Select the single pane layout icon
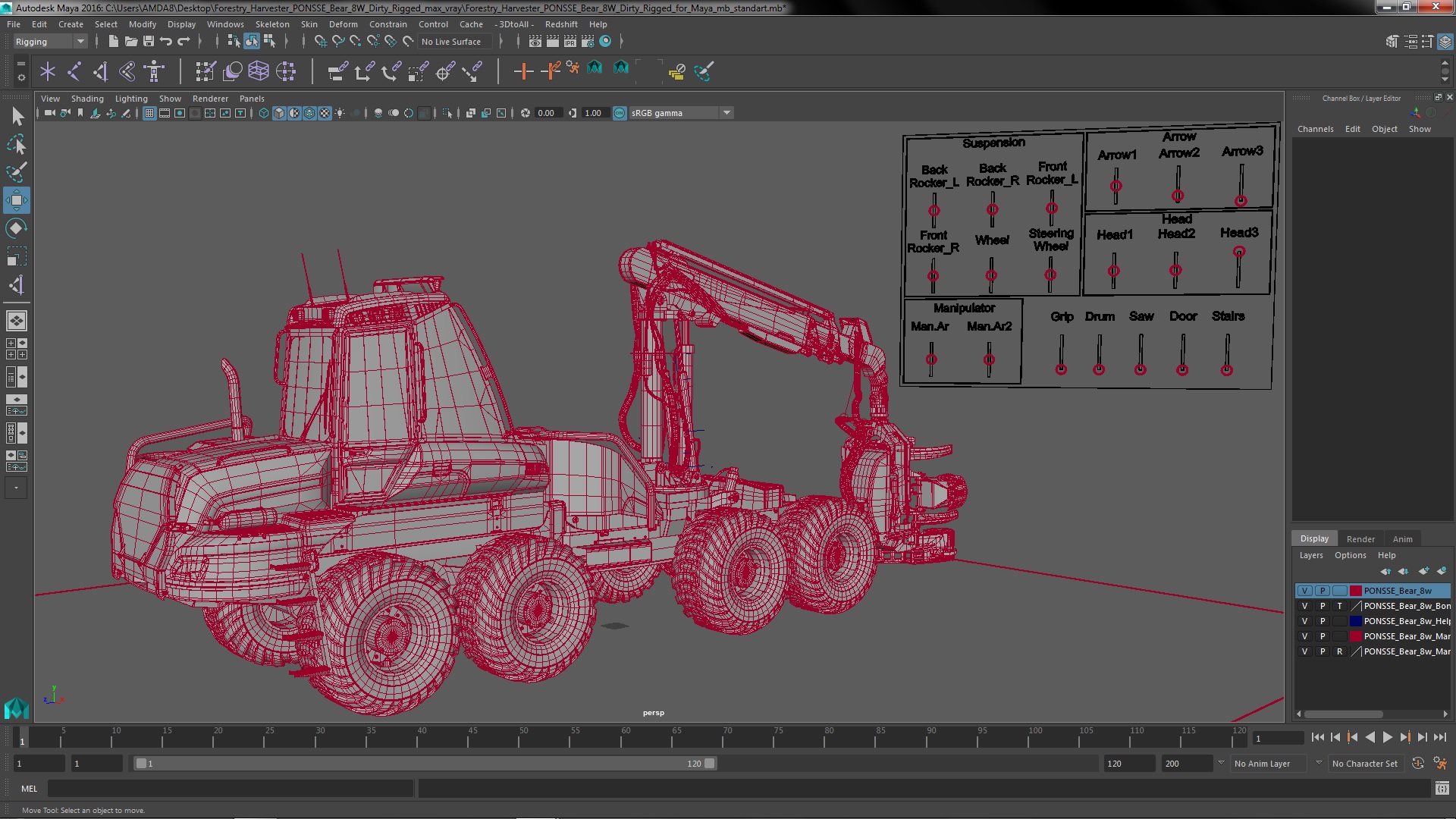The width and height of the screenshot is (1456, 819). [x=16, y=321]
